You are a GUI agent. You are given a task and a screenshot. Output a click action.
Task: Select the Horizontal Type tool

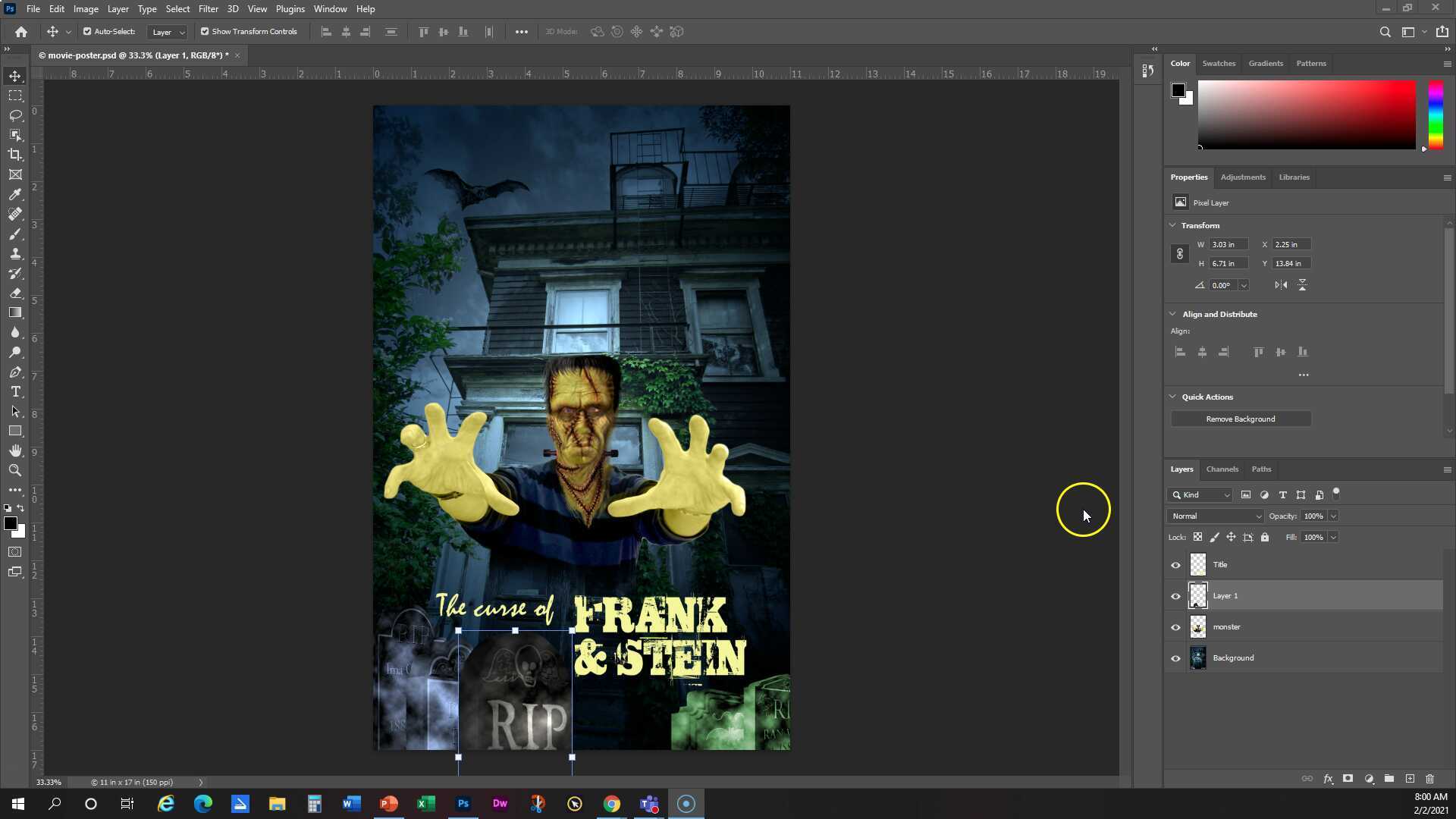(15, 392)
